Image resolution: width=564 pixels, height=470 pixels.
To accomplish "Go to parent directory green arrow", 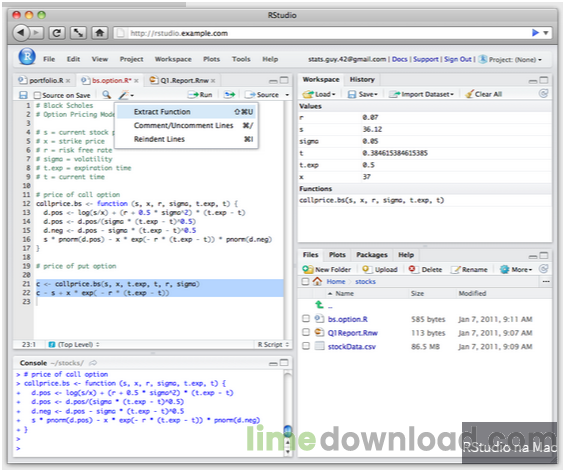I will pyautogui.click(x=319, y=305).
